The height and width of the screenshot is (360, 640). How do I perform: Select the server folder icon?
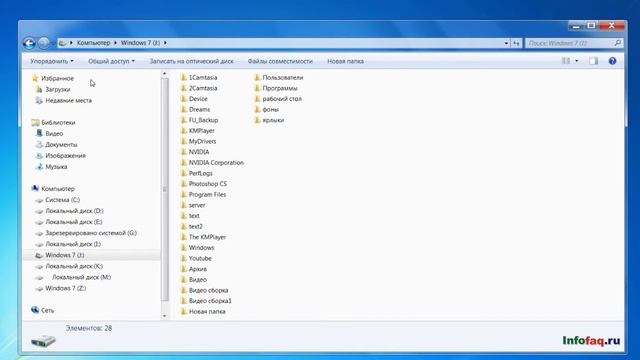tap(184, 204)
